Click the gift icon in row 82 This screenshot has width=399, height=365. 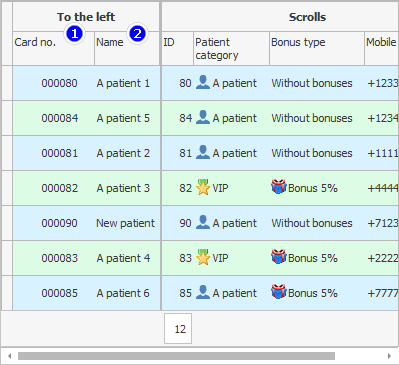point(279,187)
